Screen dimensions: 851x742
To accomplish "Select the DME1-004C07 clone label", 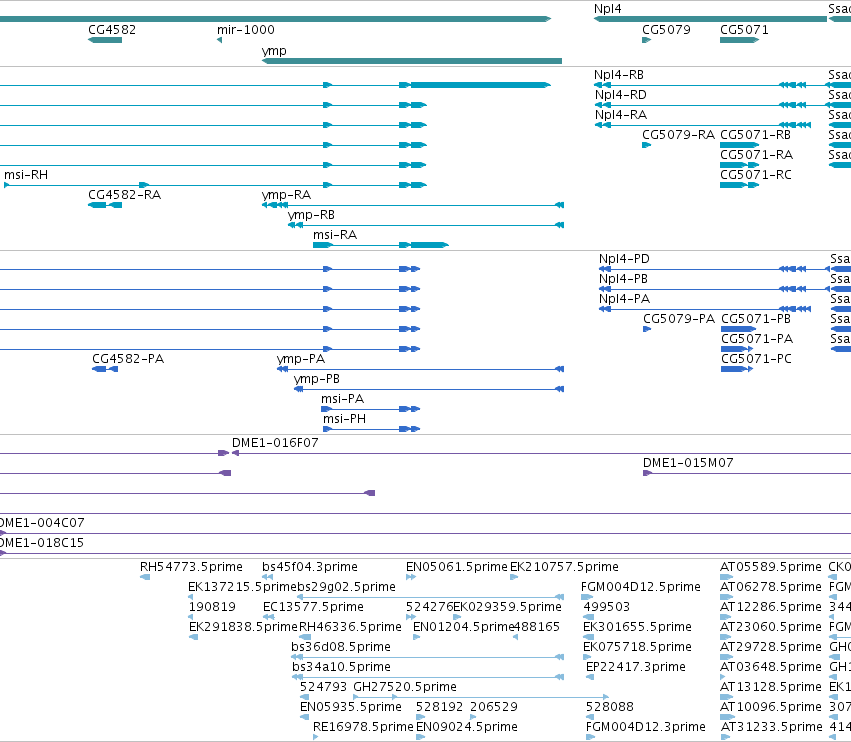I will pos(42,523).
